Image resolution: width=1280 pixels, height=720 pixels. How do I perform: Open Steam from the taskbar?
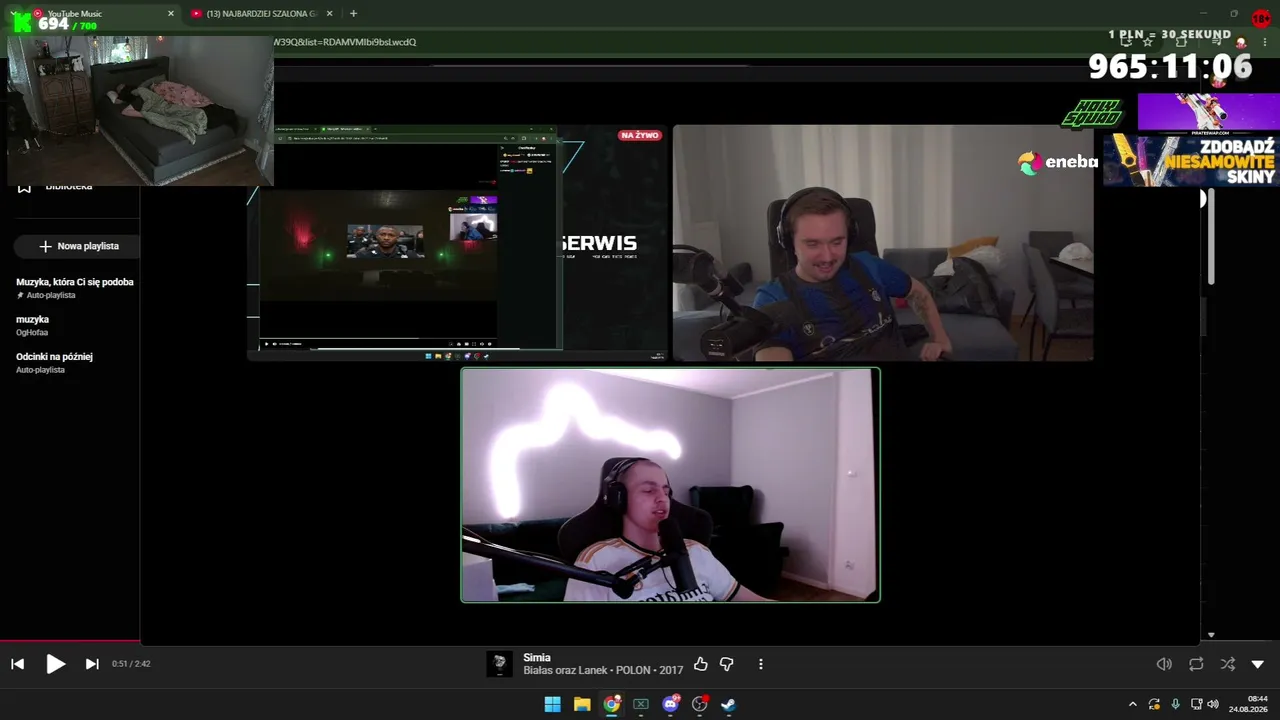coord(729,704)
